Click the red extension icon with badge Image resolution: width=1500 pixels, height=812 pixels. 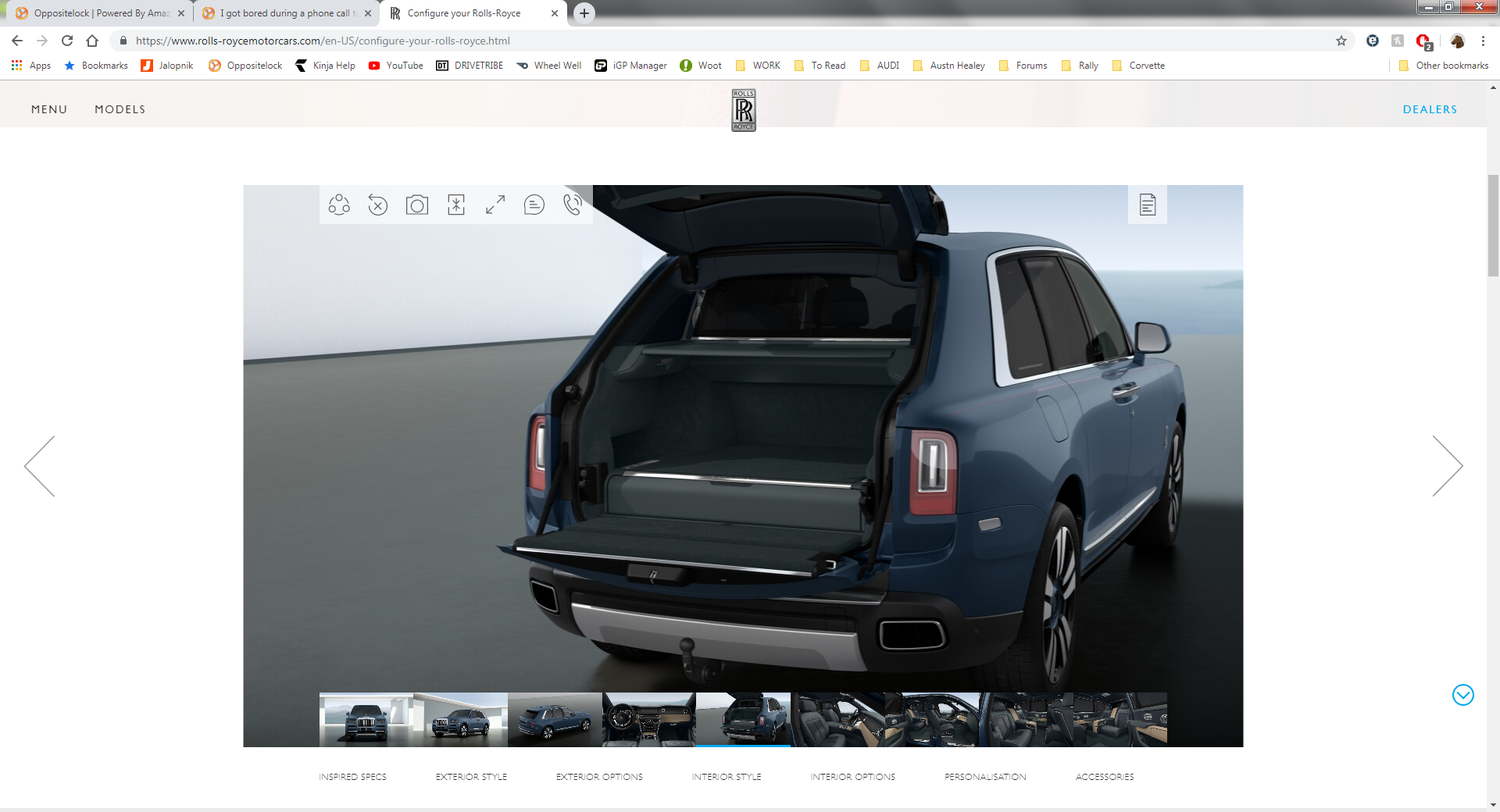point(1423,41)
